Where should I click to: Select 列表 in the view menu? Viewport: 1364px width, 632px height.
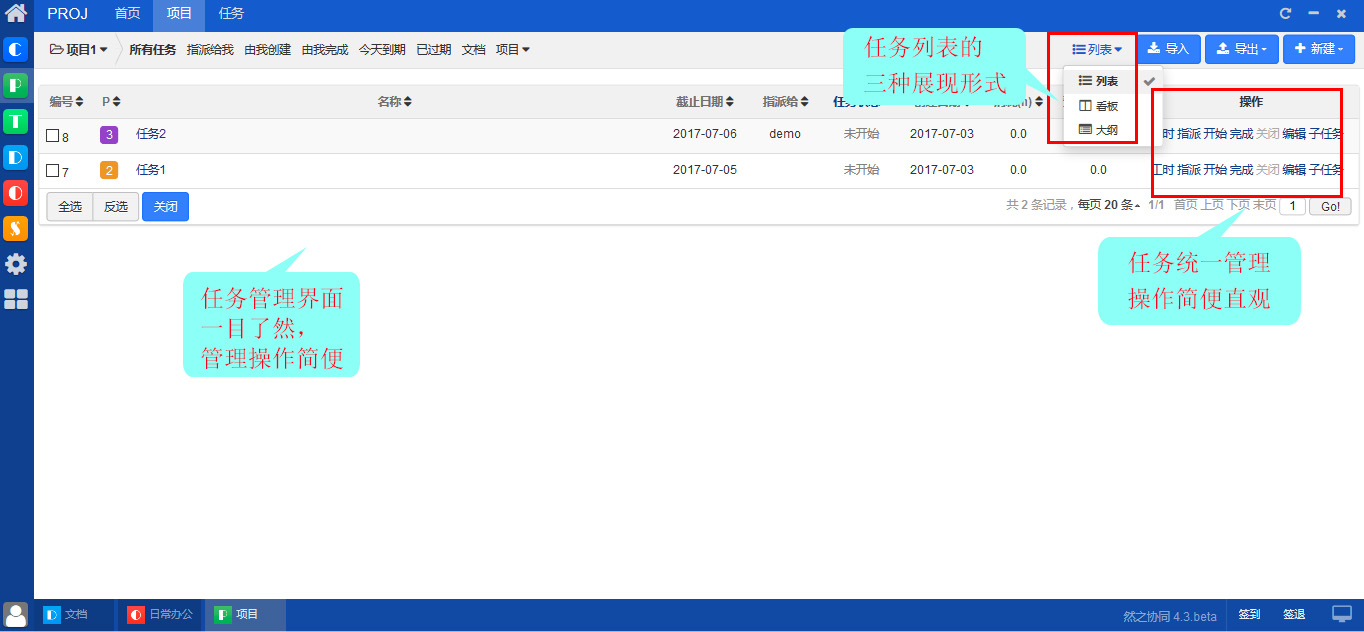click(1098, 81)
